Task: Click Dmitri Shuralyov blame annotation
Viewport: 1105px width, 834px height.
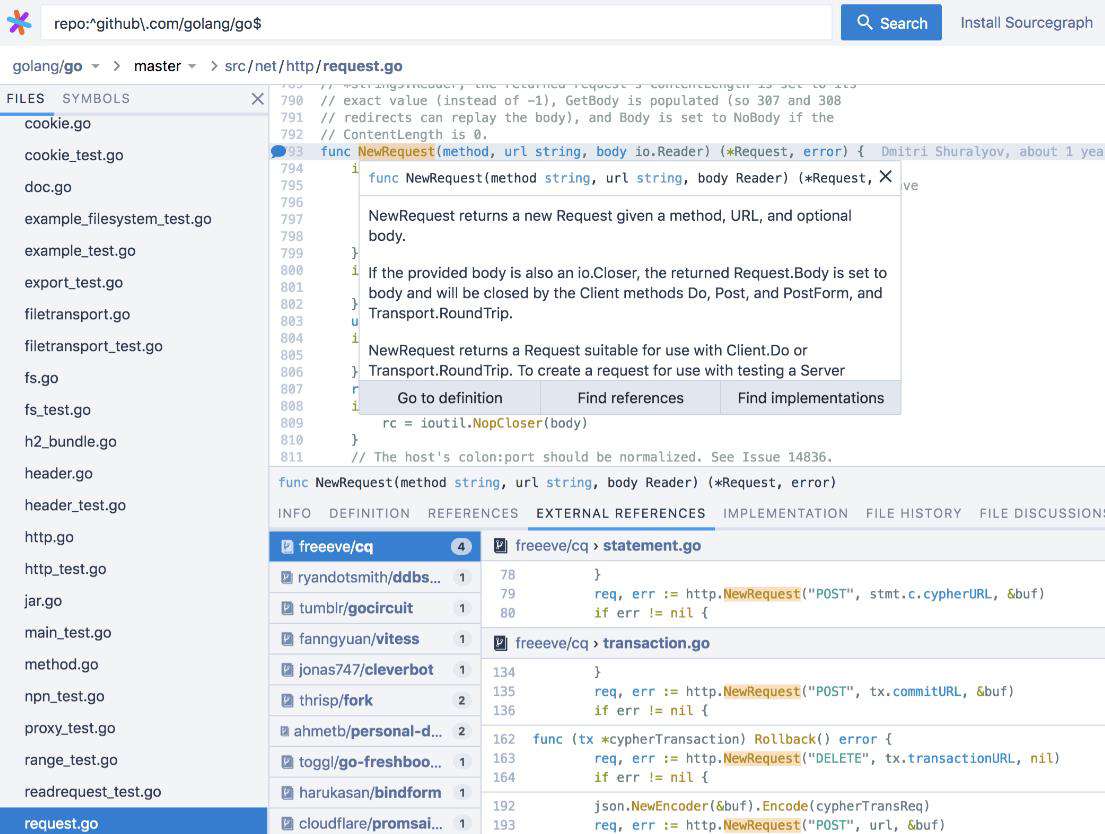Action: pyautogui.click(x=992, y=152)
